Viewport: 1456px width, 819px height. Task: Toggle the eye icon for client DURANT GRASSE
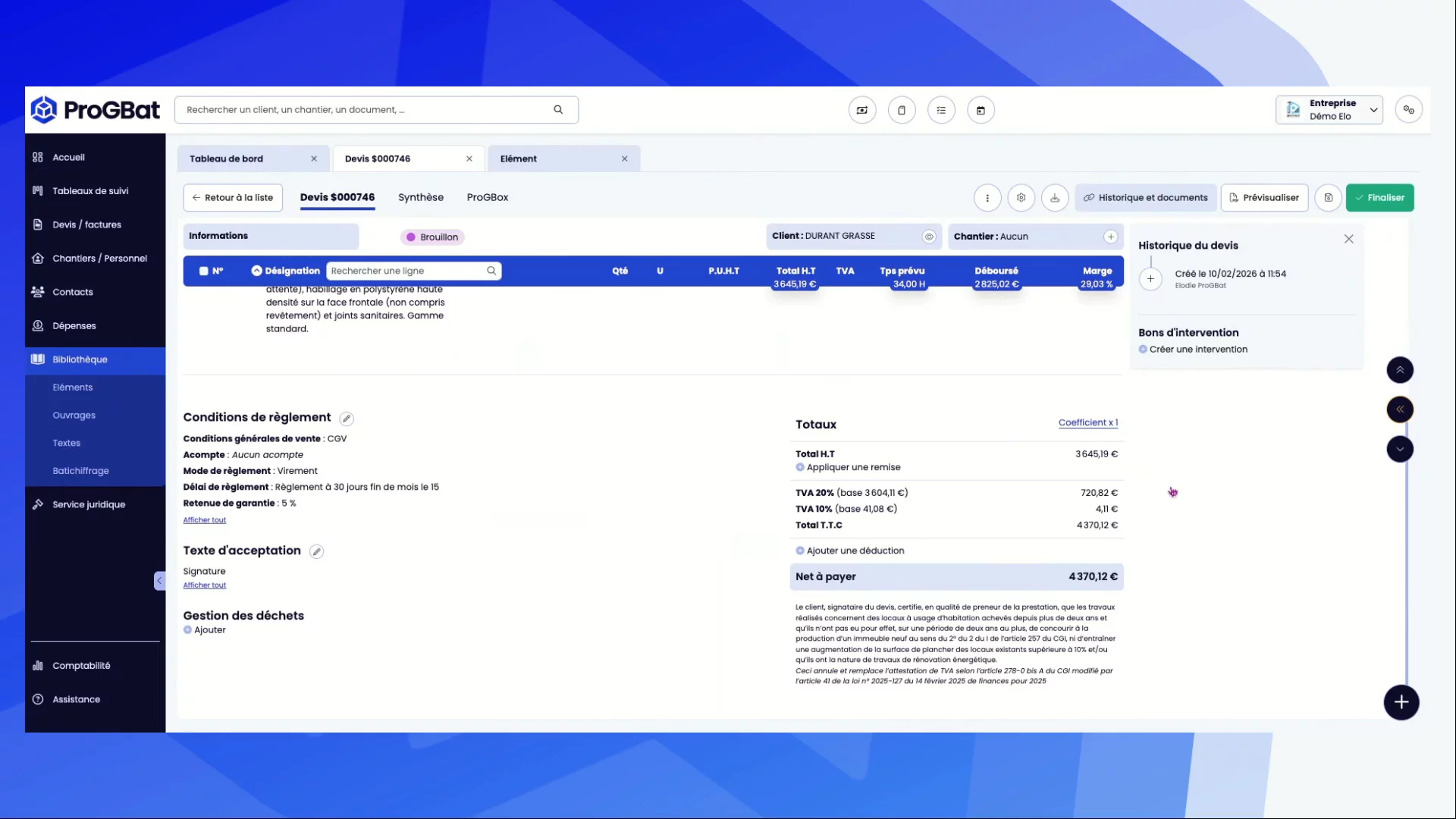coord(928,237)
